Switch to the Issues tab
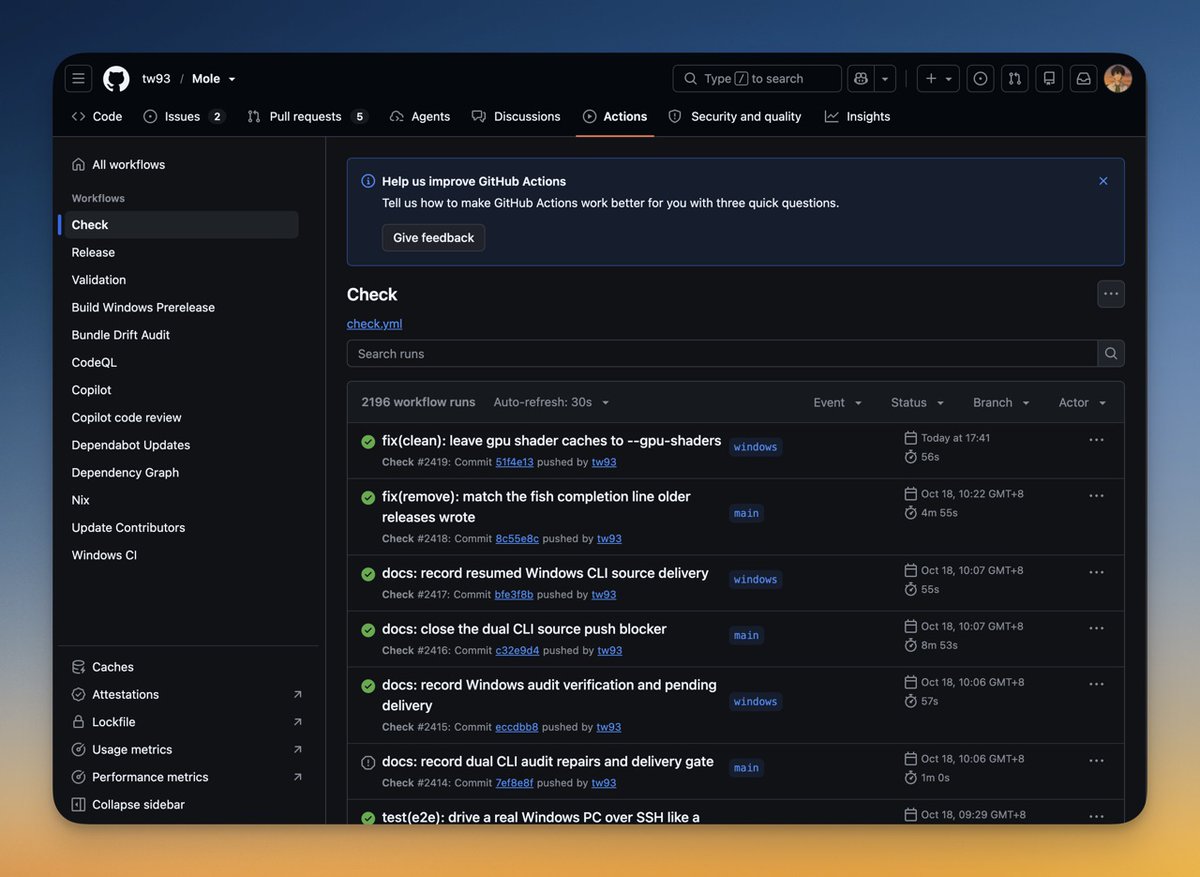 click(x=184, y=117)
